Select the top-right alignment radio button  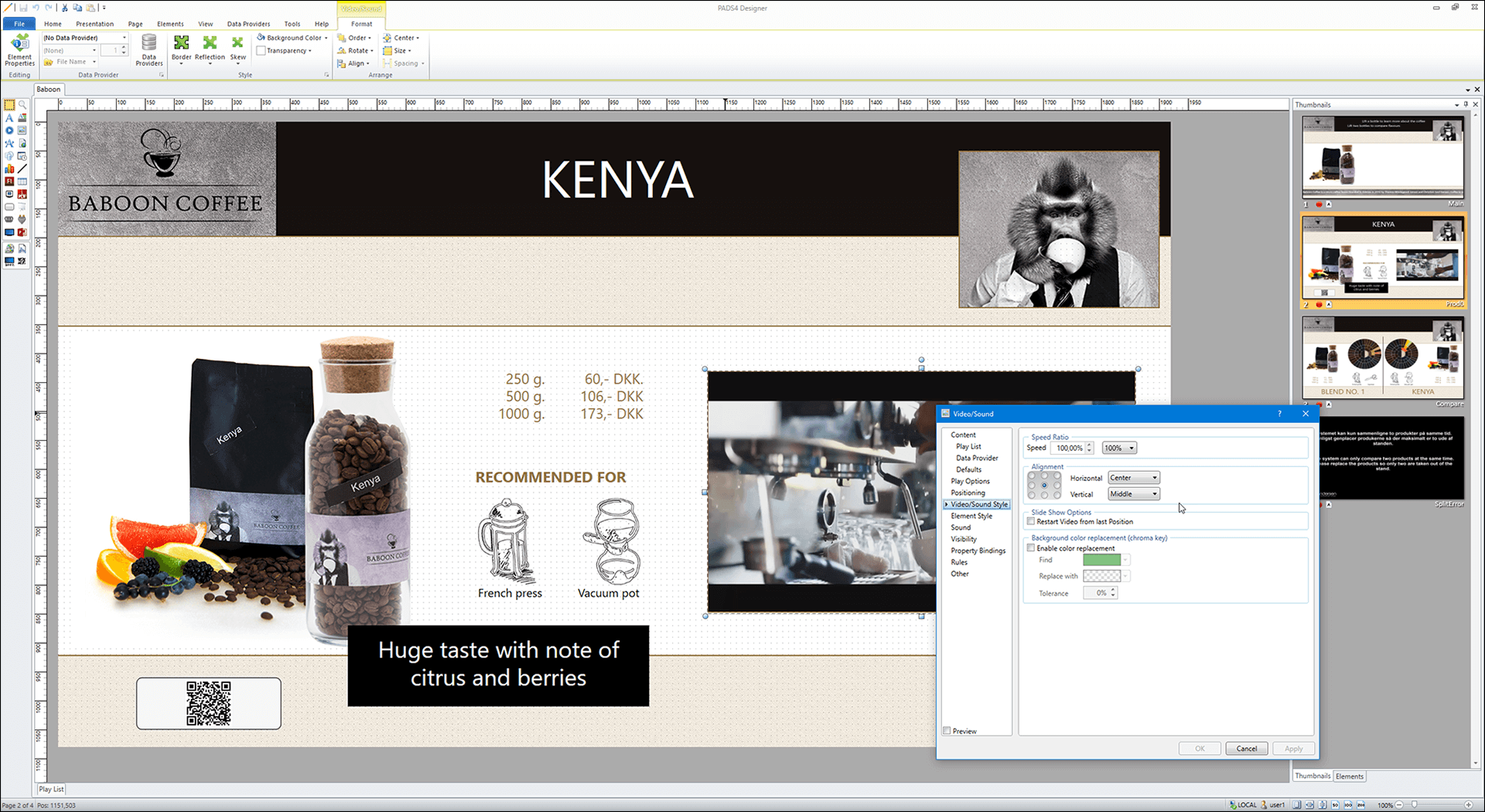(x=1057, y=476)
